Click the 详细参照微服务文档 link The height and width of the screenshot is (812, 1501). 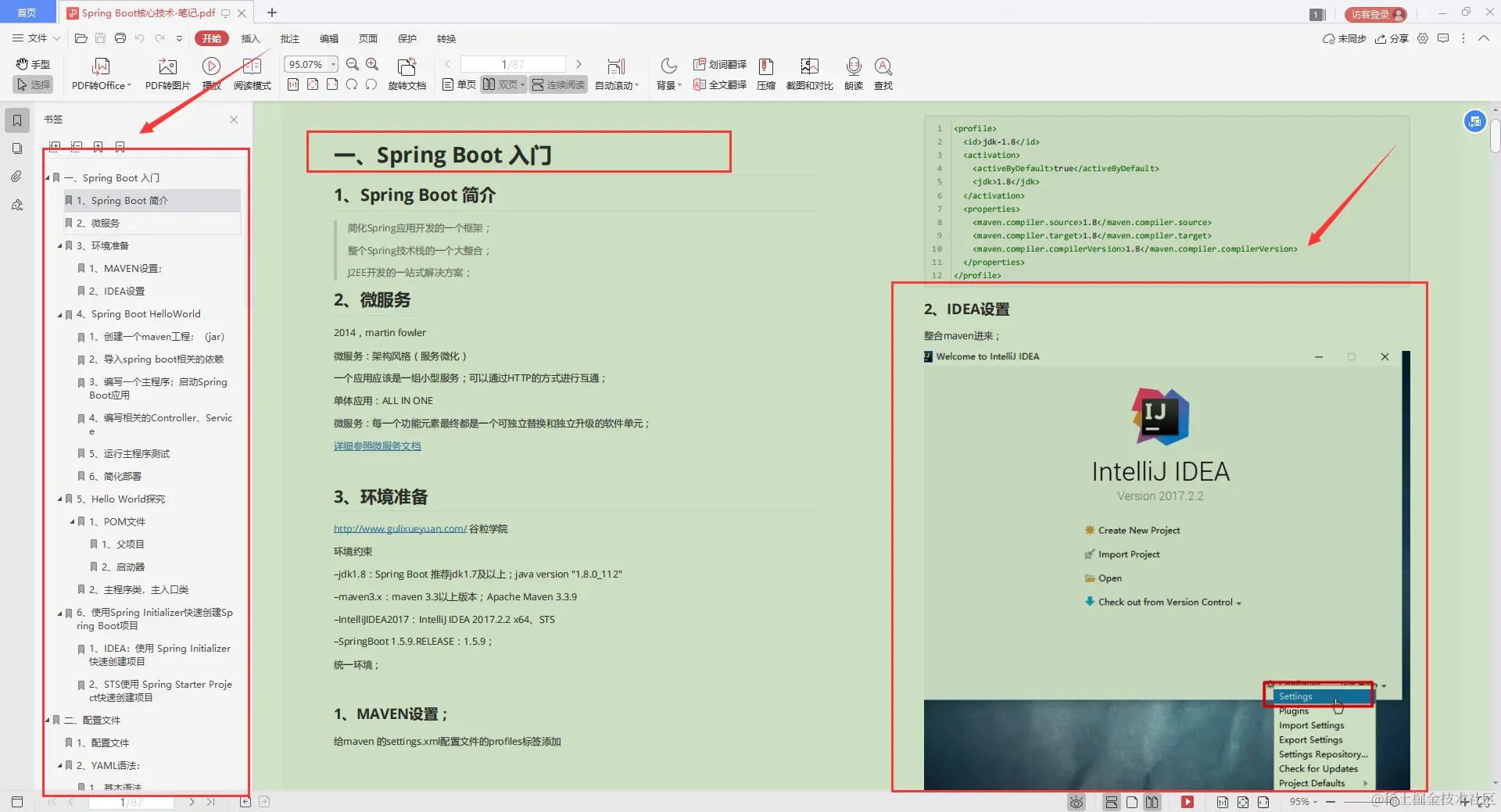(377, 445)
